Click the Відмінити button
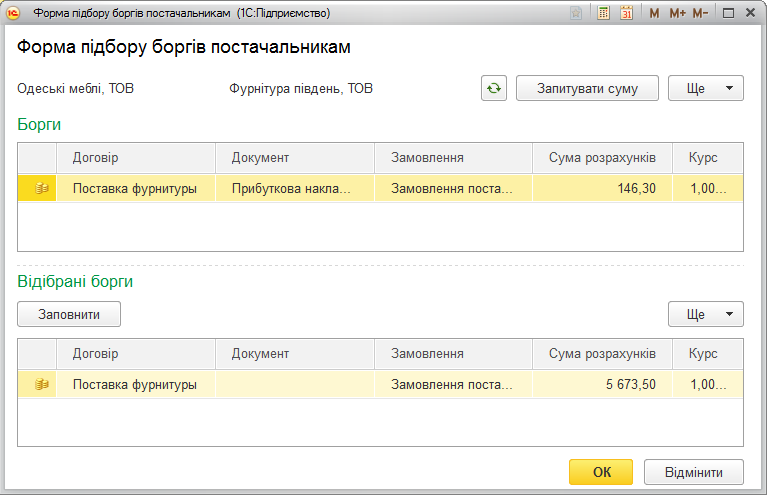Viewport: 767px width, 495px height. [694, 472]
